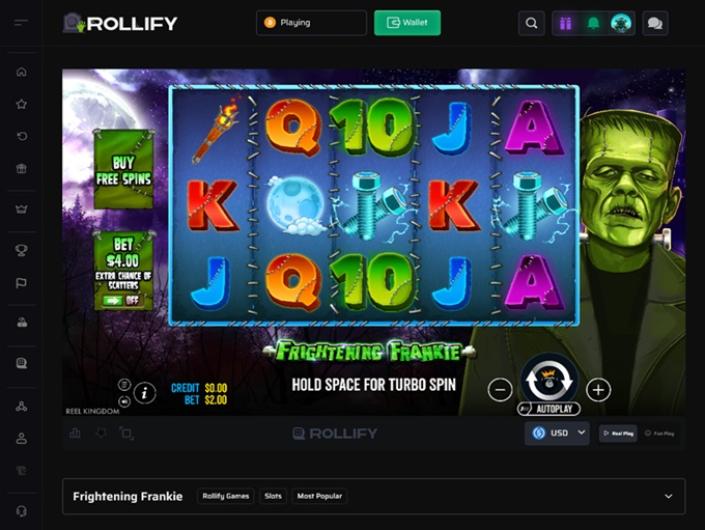Click the favorites star in sidebar
The image size is (705, 530).
(21, 104)
